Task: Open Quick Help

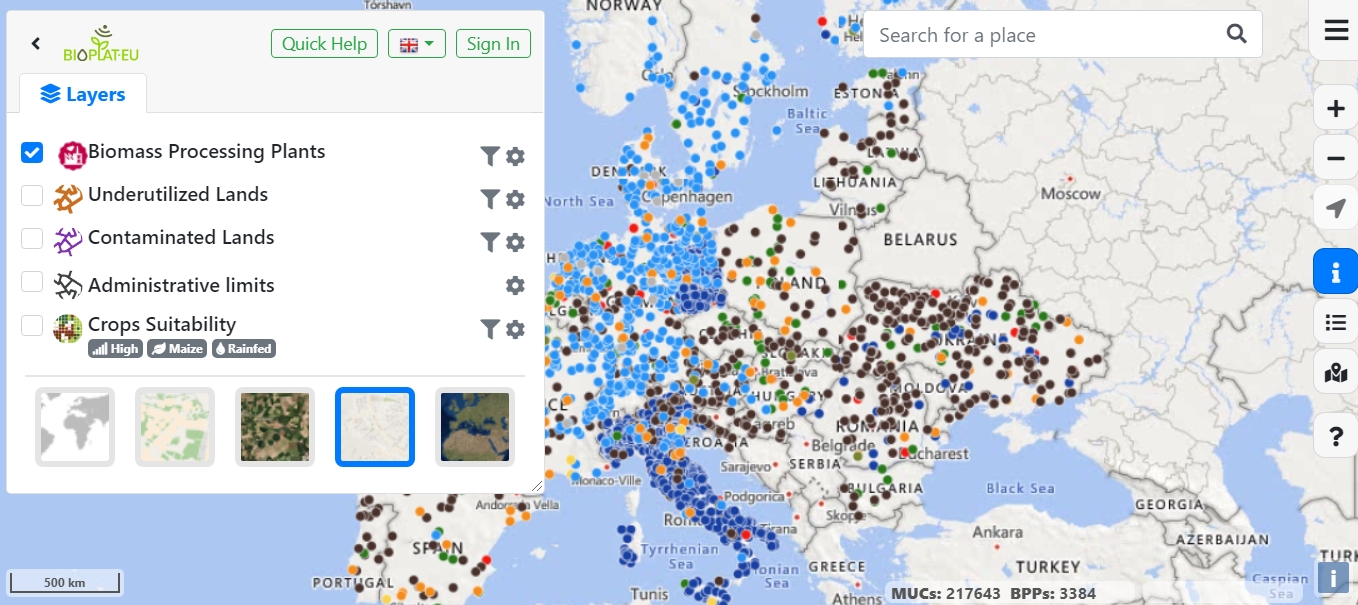Action: (324, 43)
